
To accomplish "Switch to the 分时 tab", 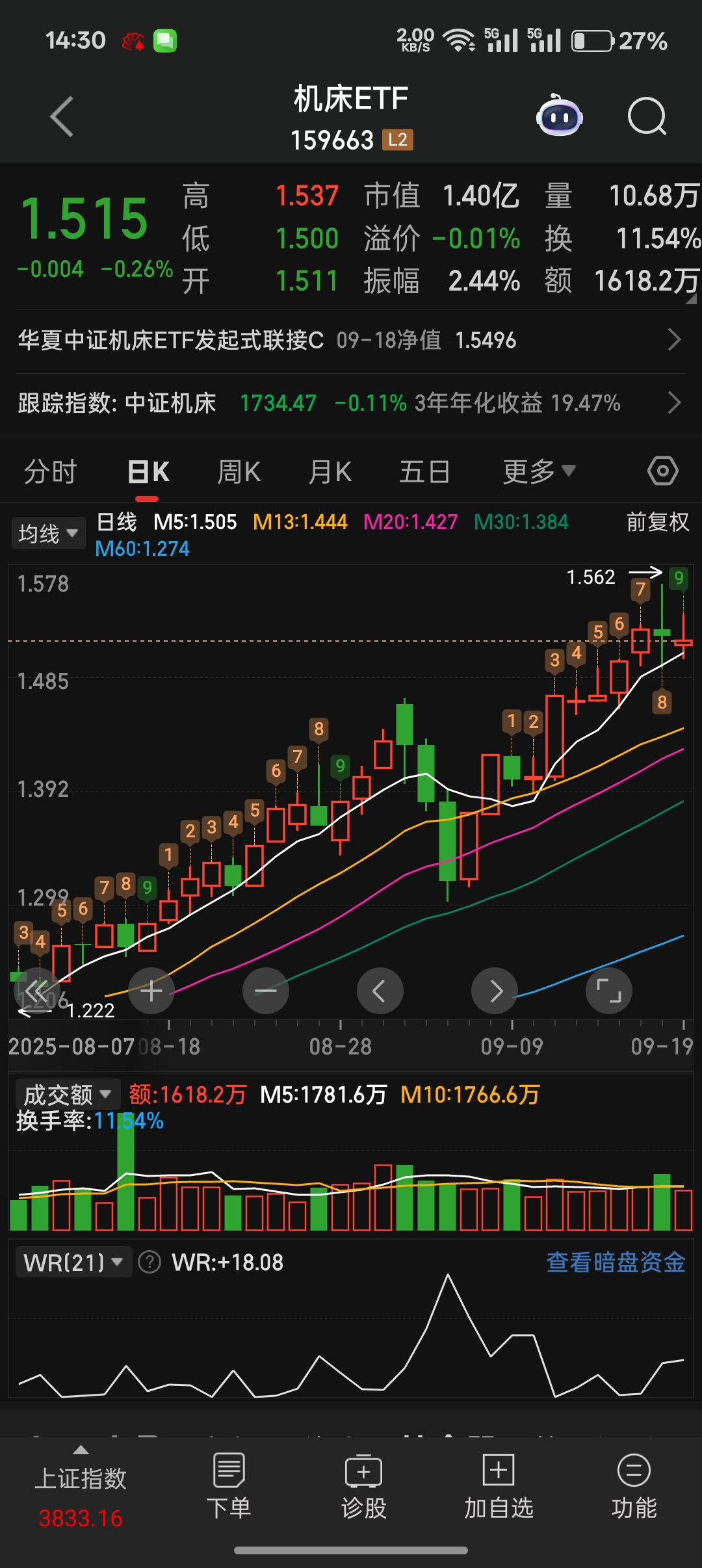I will (51, 471).
